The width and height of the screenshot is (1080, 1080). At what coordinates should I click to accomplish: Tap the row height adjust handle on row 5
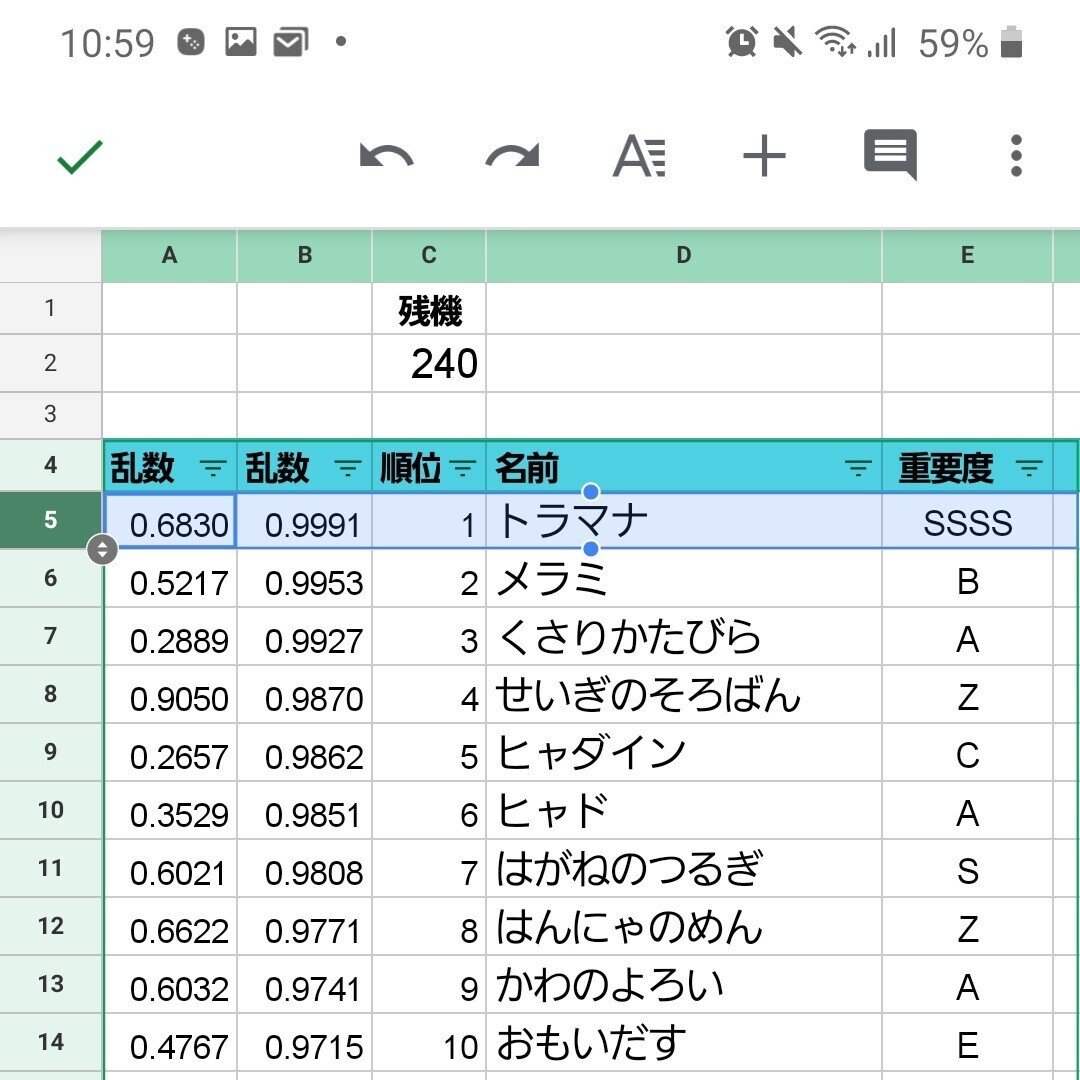pos(104,548)
